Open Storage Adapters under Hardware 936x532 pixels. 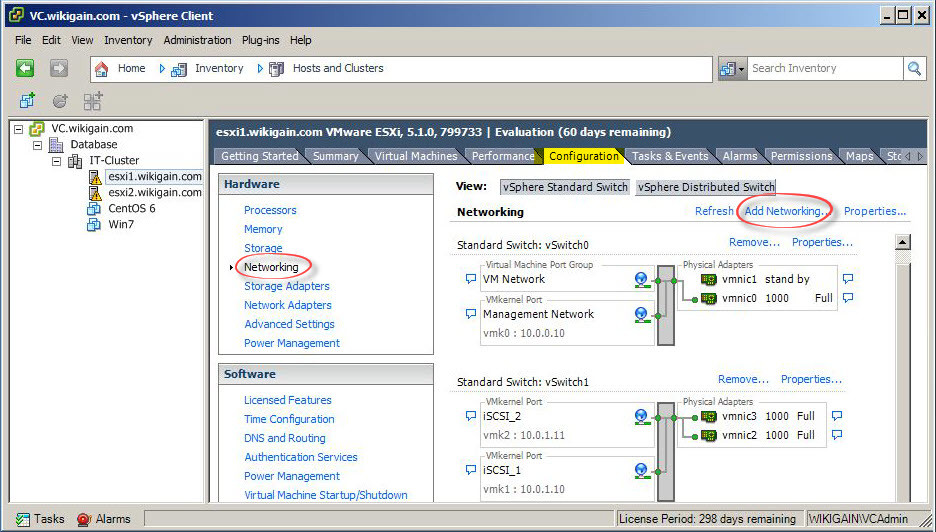point(287,286)
